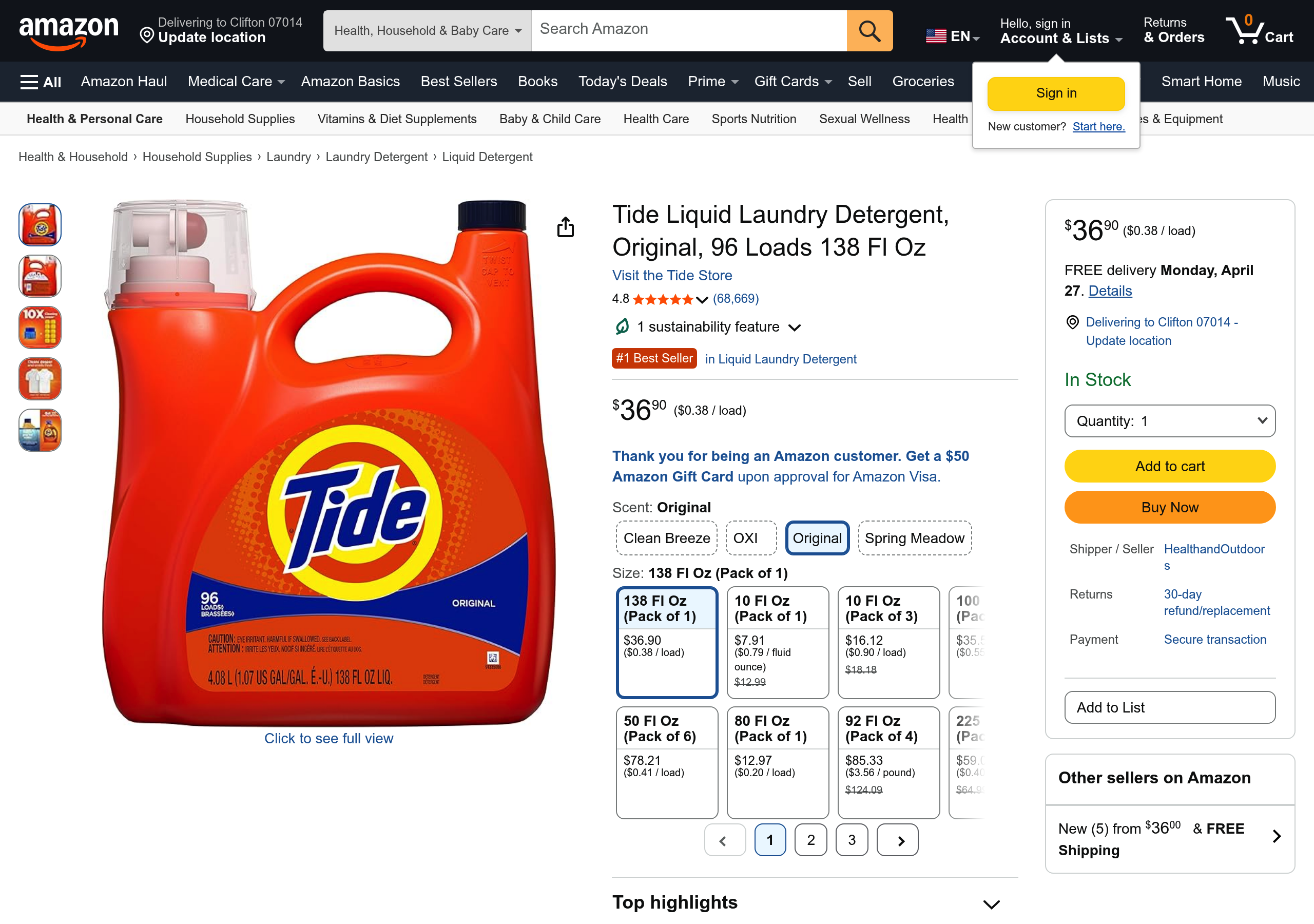Click the share icon near the product title
Screen dimensions: 1314x924
pos(566,227)
